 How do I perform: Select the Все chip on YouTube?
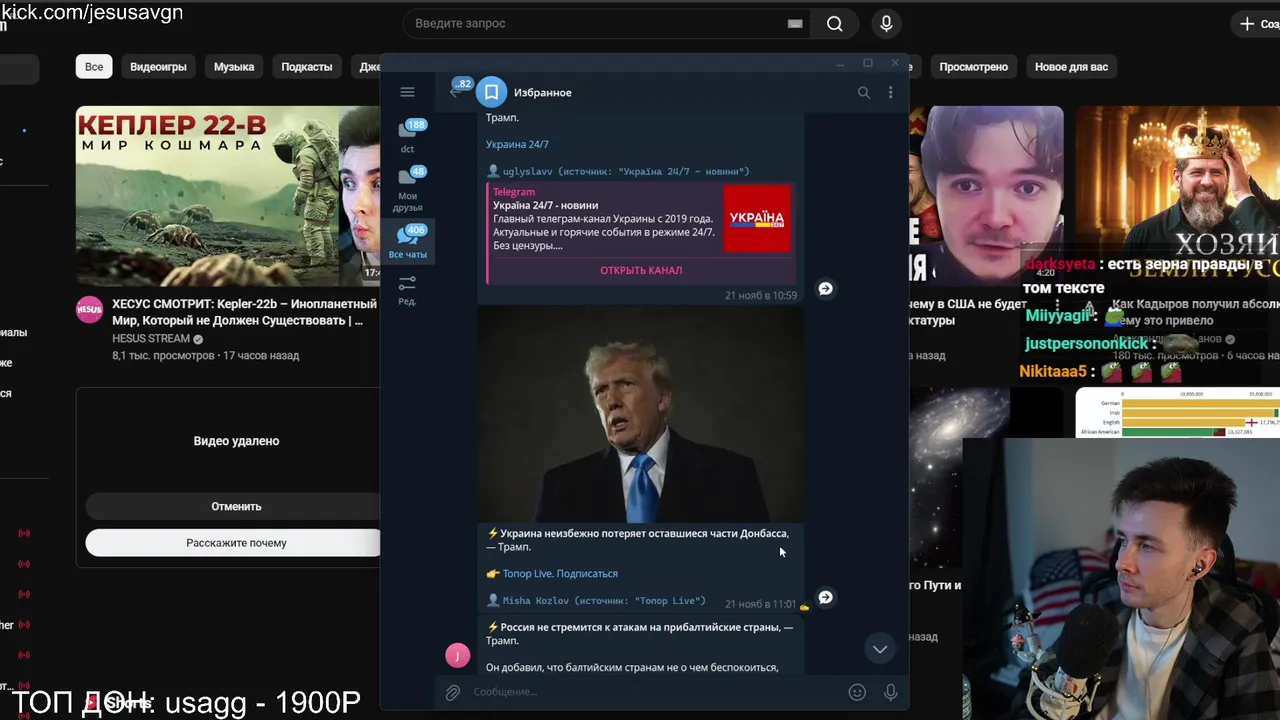pyautogui.click(x=94, y=67)
